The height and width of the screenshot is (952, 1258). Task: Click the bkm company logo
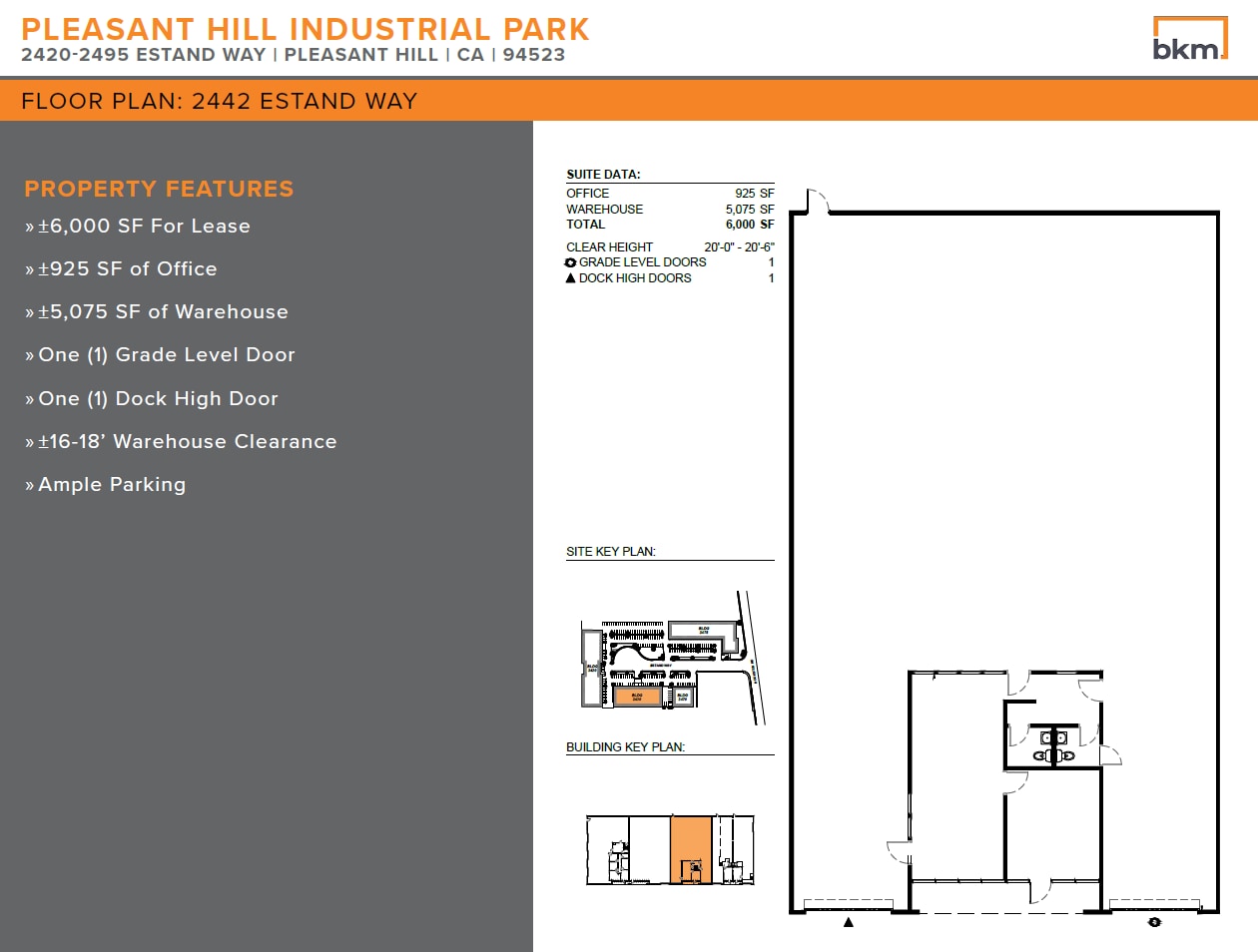coord(1189,39)
